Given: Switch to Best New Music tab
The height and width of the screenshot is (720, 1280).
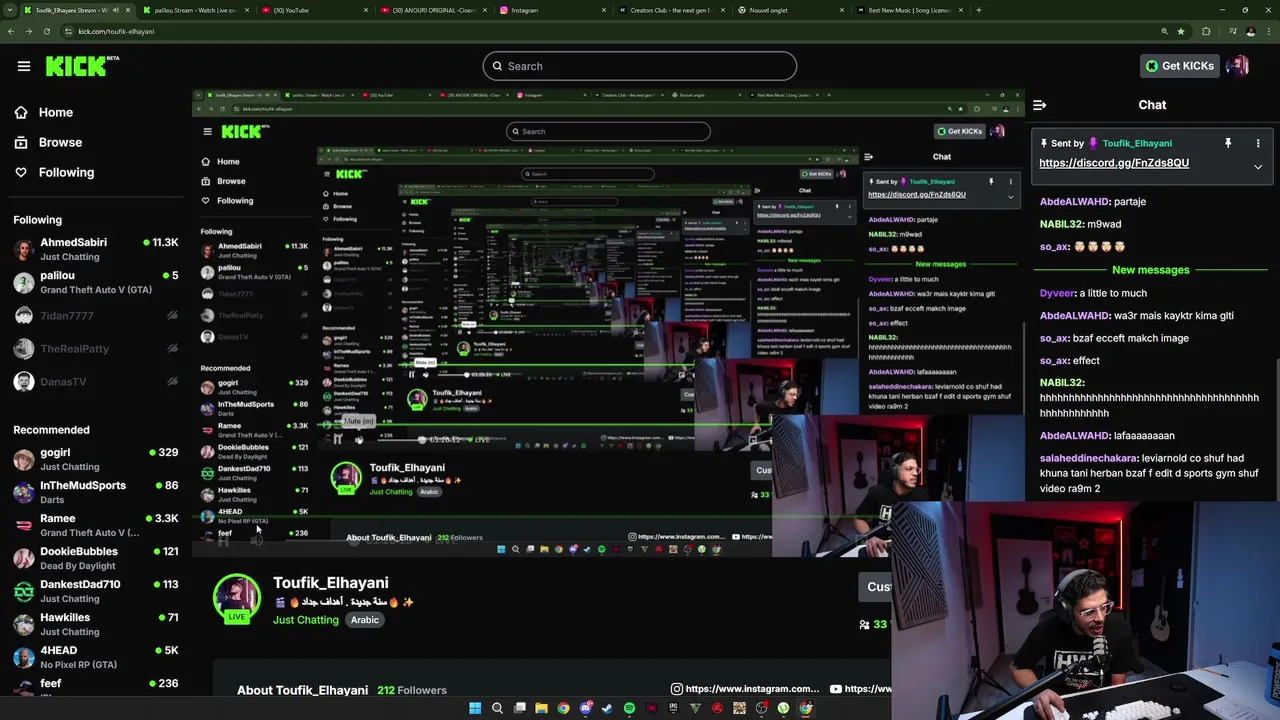Looking at the screenshot, I should tap(911, 10).
